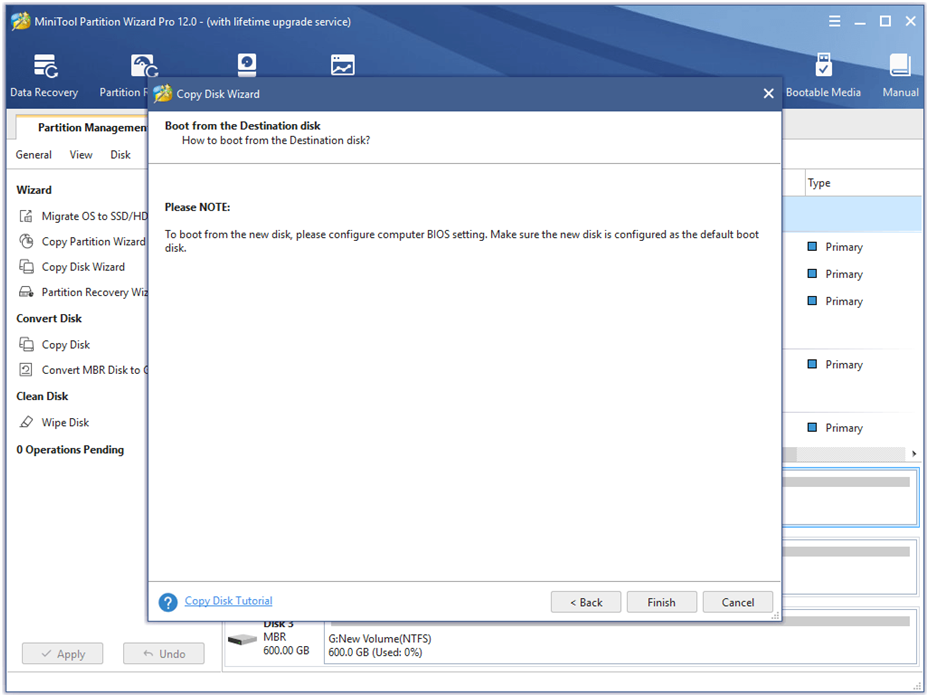Click the help question mark icon
The image size is (929, 697).
click(168, 602)
